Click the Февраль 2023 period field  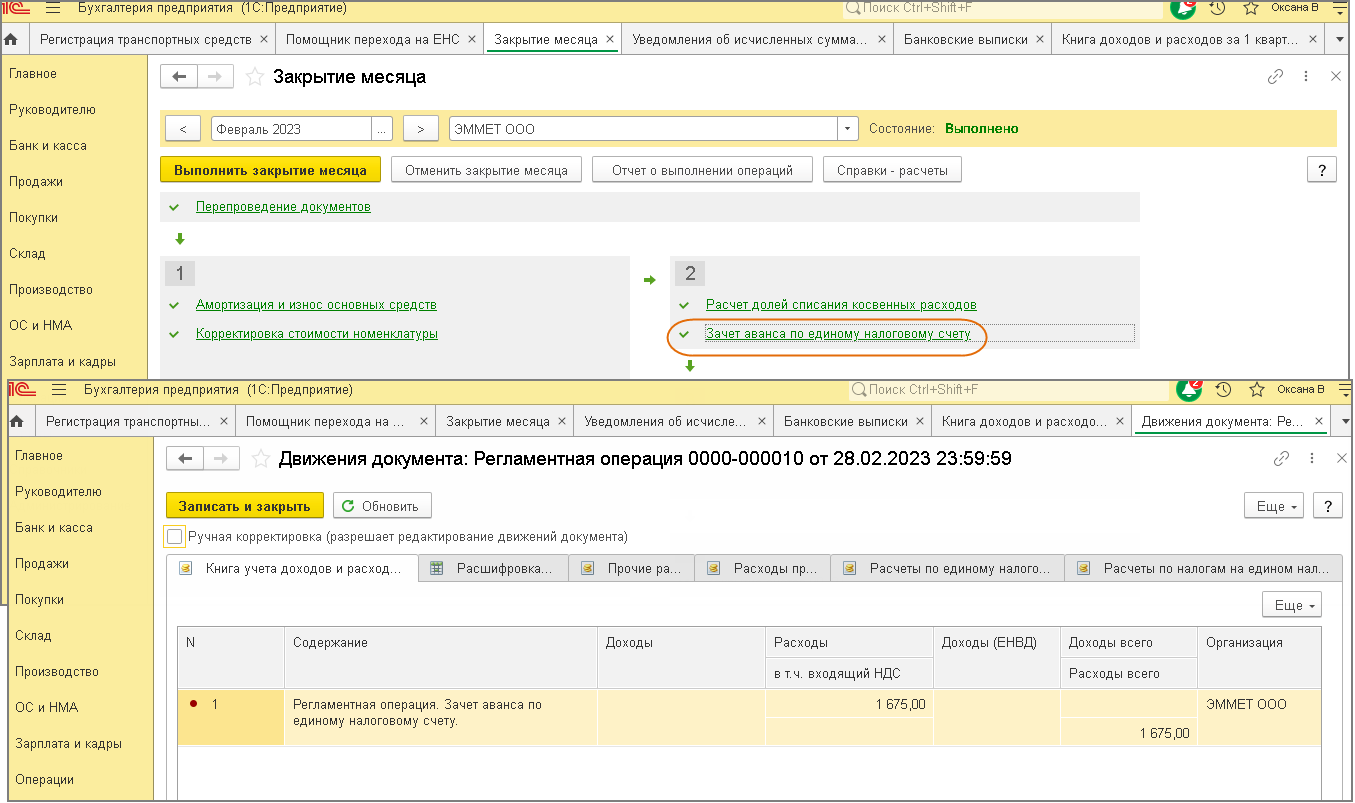point(291,129)
